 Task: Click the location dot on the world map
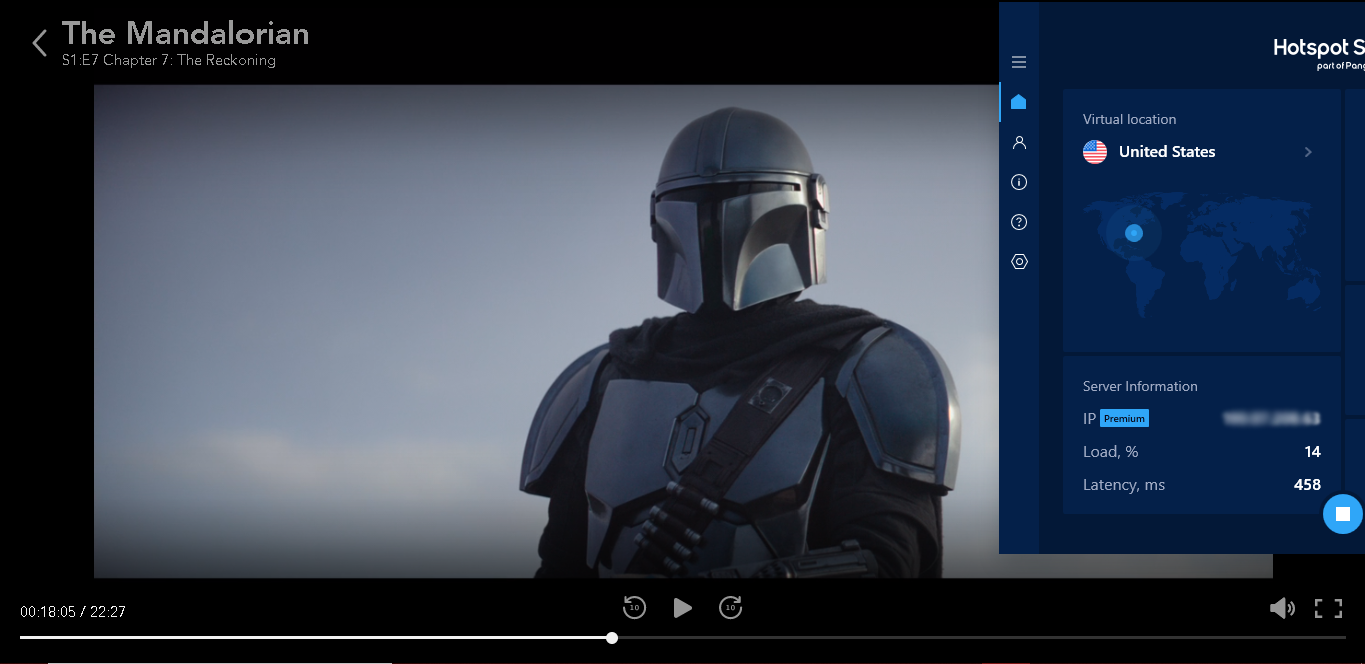[x=1133, y=233]
